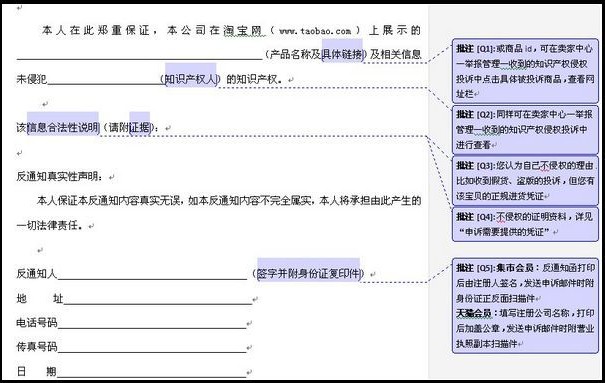605x383 pixels.
Task: Open comment Q5 about 集市会员 signing
Action: 525,305
